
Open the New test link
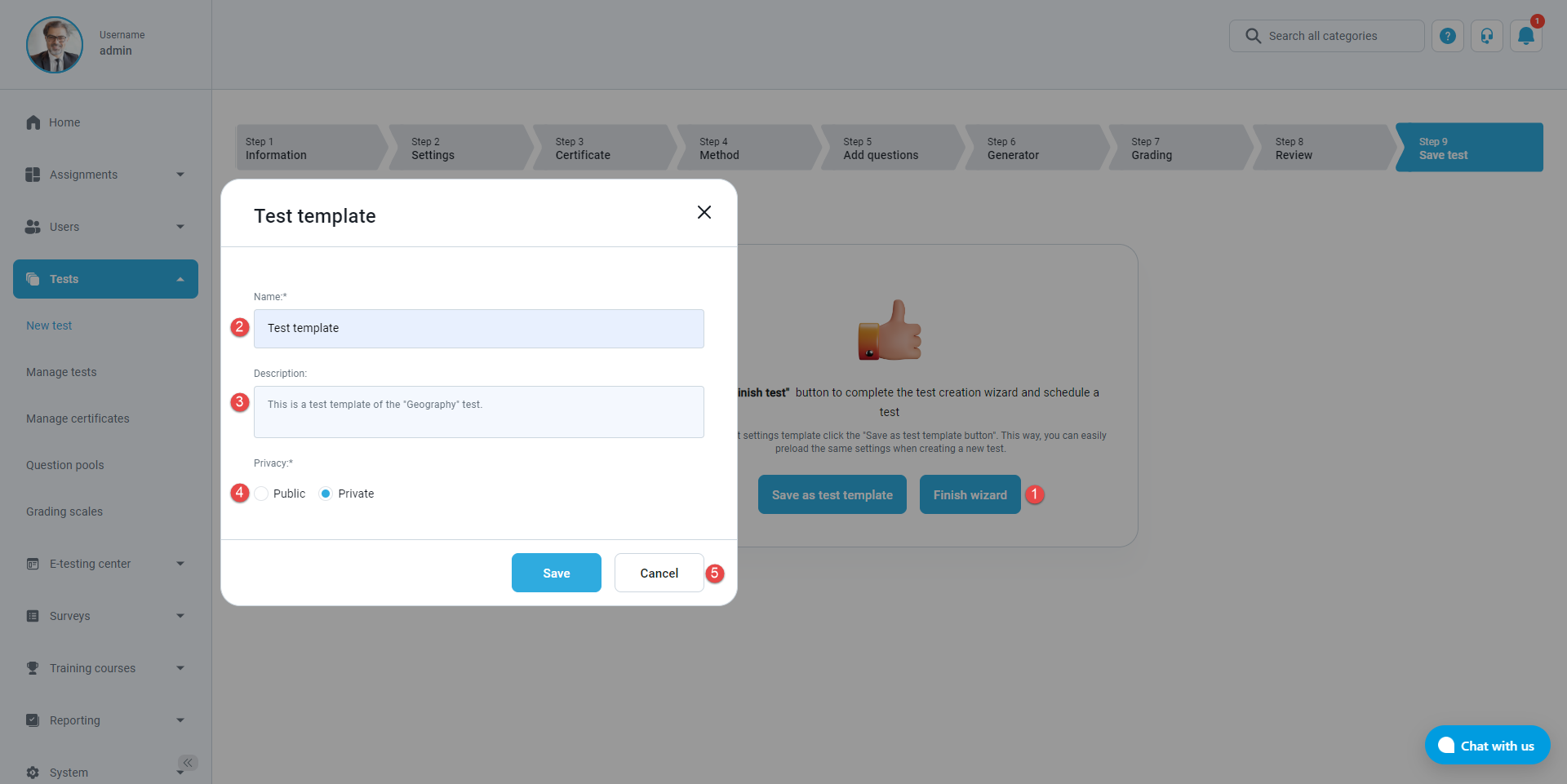click(49, 326)
